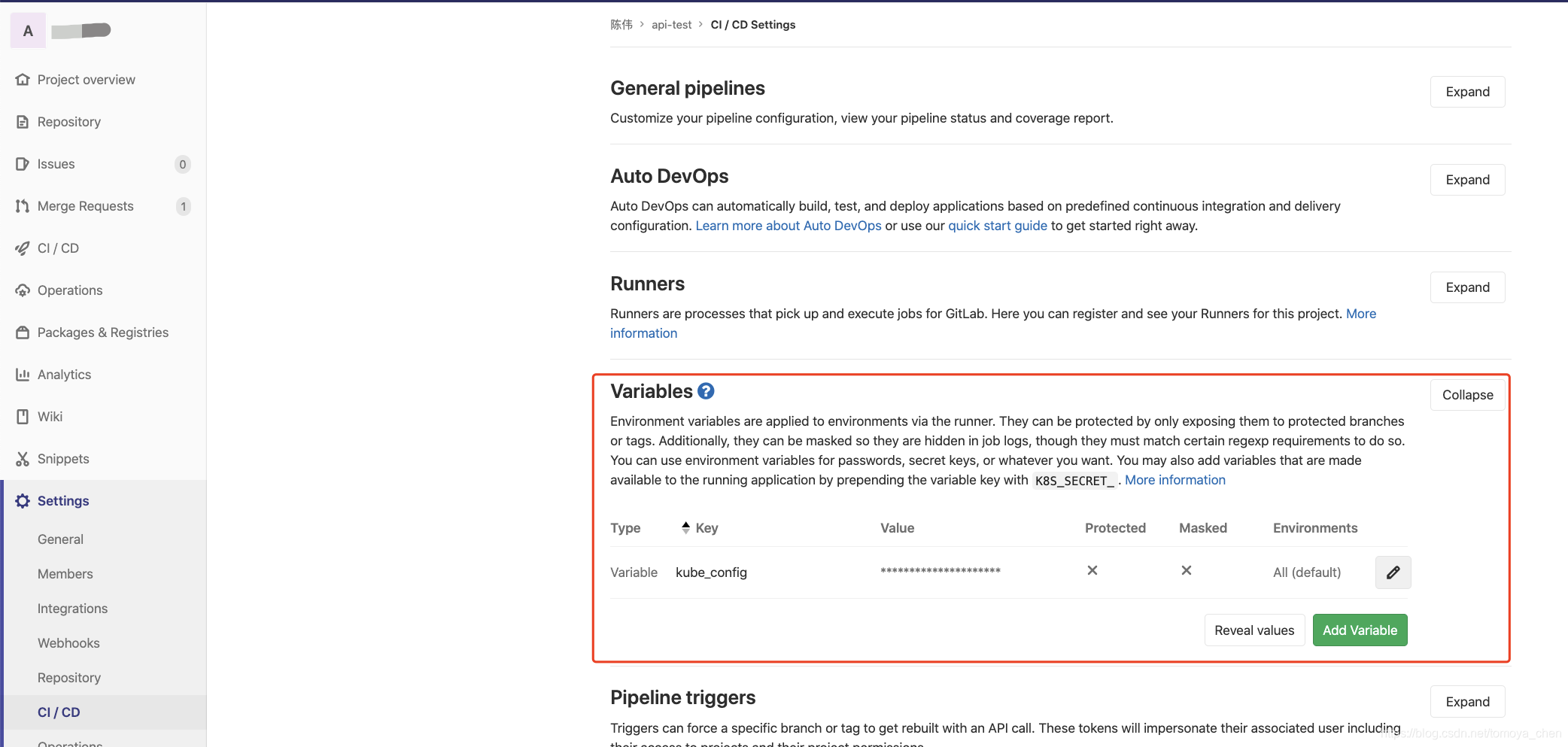Click the Type column header
This screenshot has height=747, width=1568.
[x=625, y=528]
